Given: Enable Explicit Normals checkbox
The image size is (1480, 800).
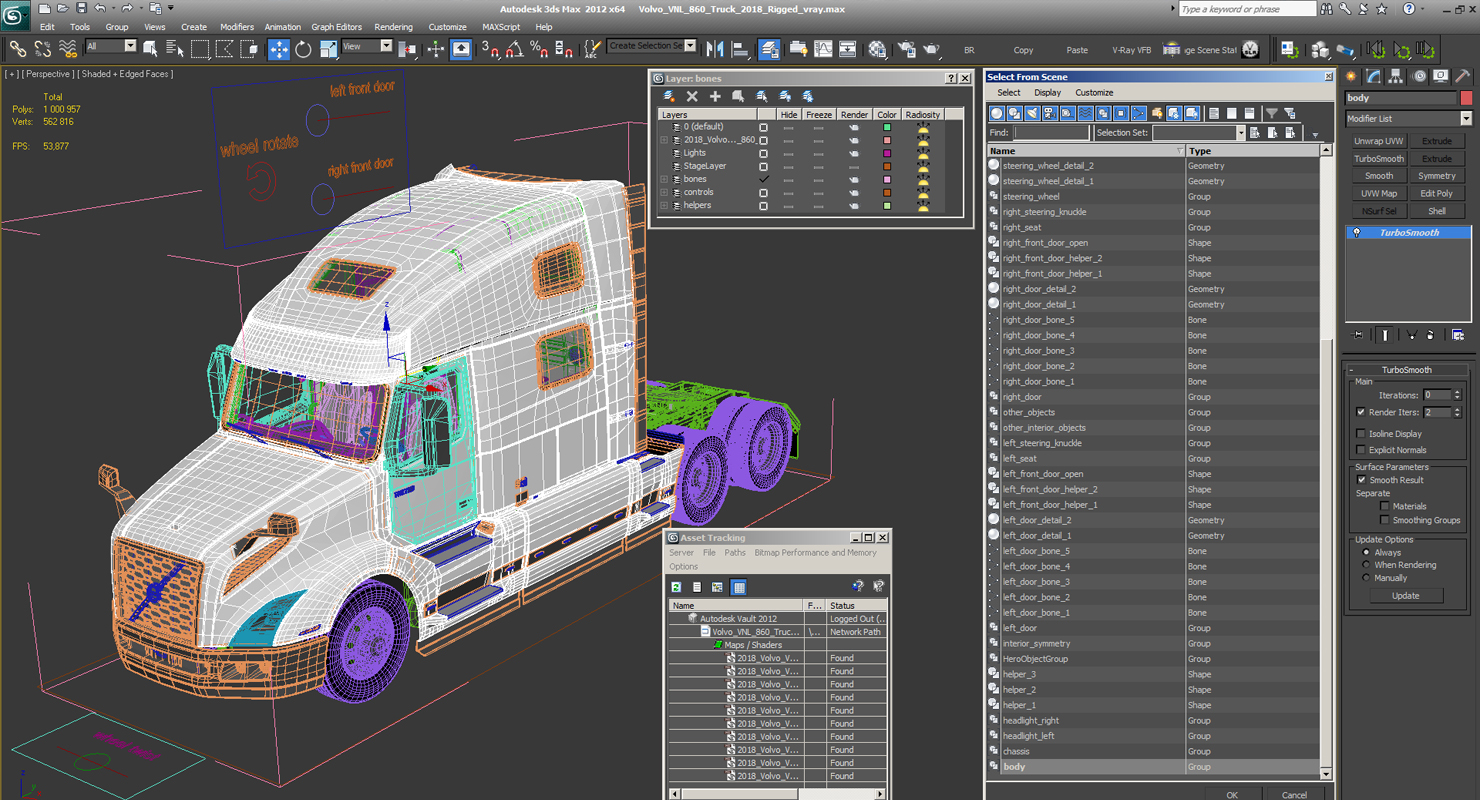Looking at the screenshot, I should (x=1361, y=450).
